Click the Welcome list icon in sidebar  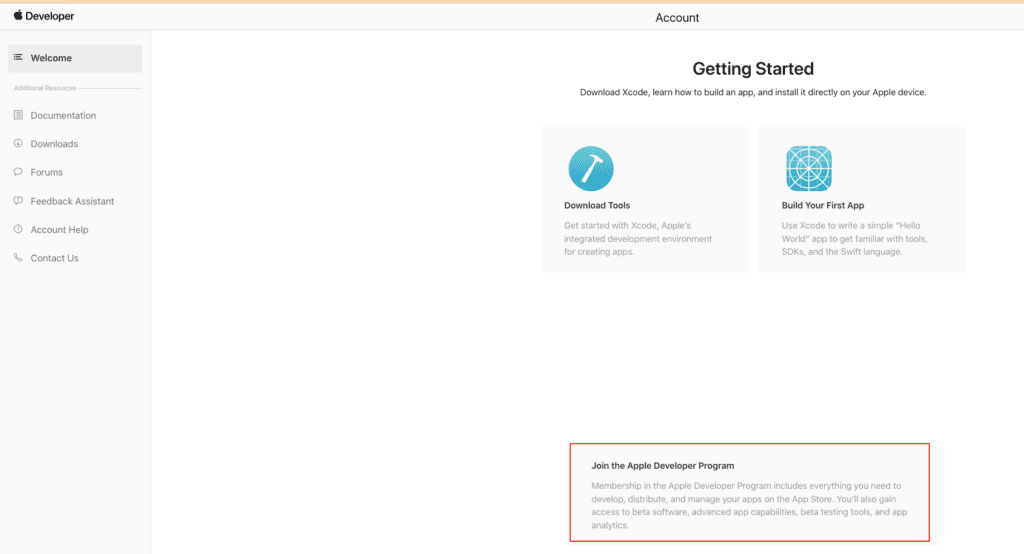point(18,57)
